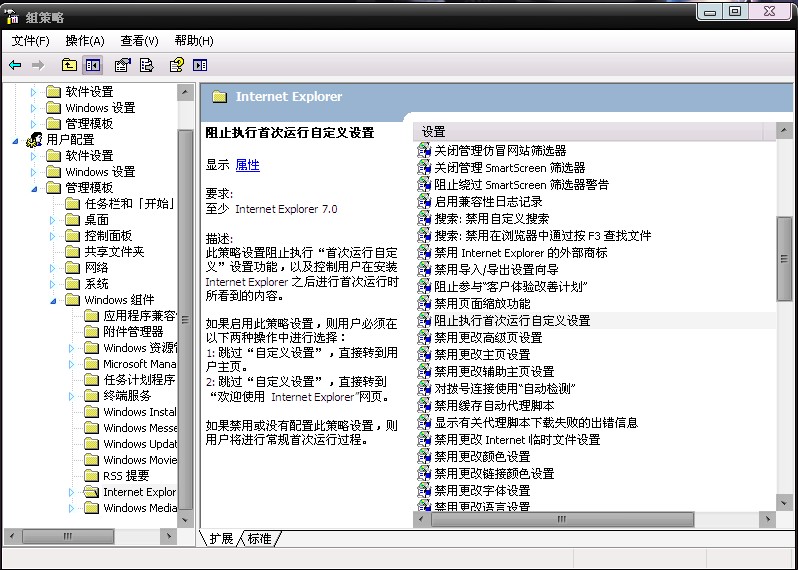Click the folder icon beside RSS 提要
The height and width of the screenshot is (570, 798).
[92, 476]
